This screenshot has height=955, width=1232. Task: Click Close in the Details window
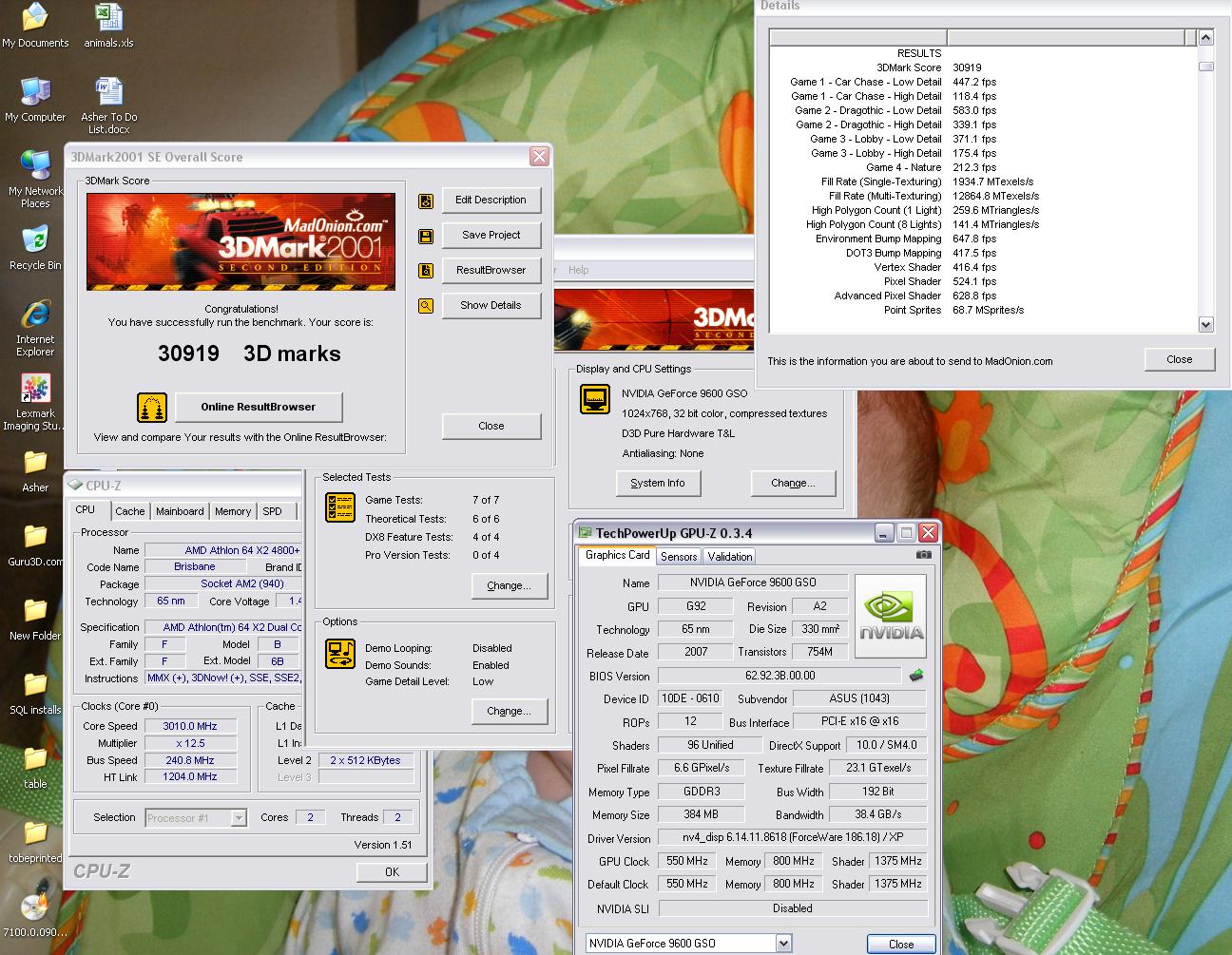point(1180,360)
